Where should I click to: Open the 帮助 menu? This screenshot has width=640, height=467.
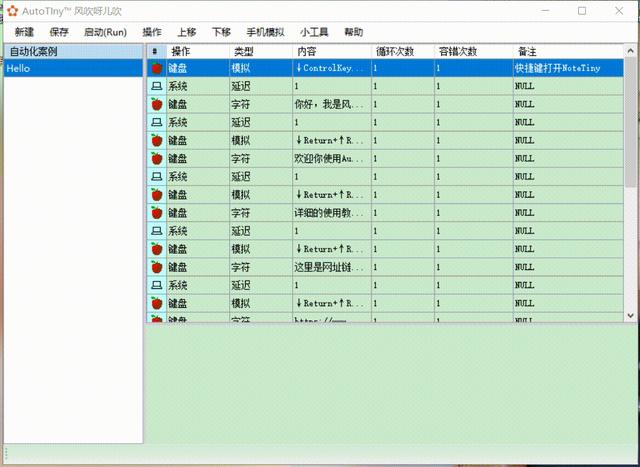(353, 32)
